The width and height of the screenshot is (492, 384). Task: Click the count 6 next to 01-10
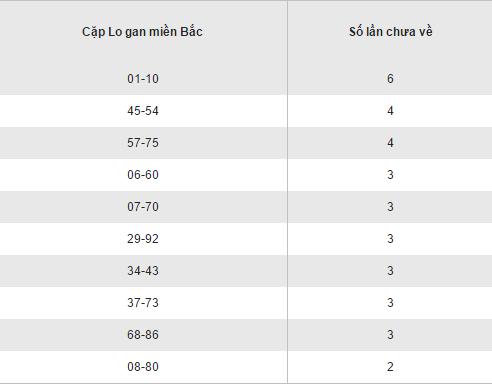(x=390, y=79)
